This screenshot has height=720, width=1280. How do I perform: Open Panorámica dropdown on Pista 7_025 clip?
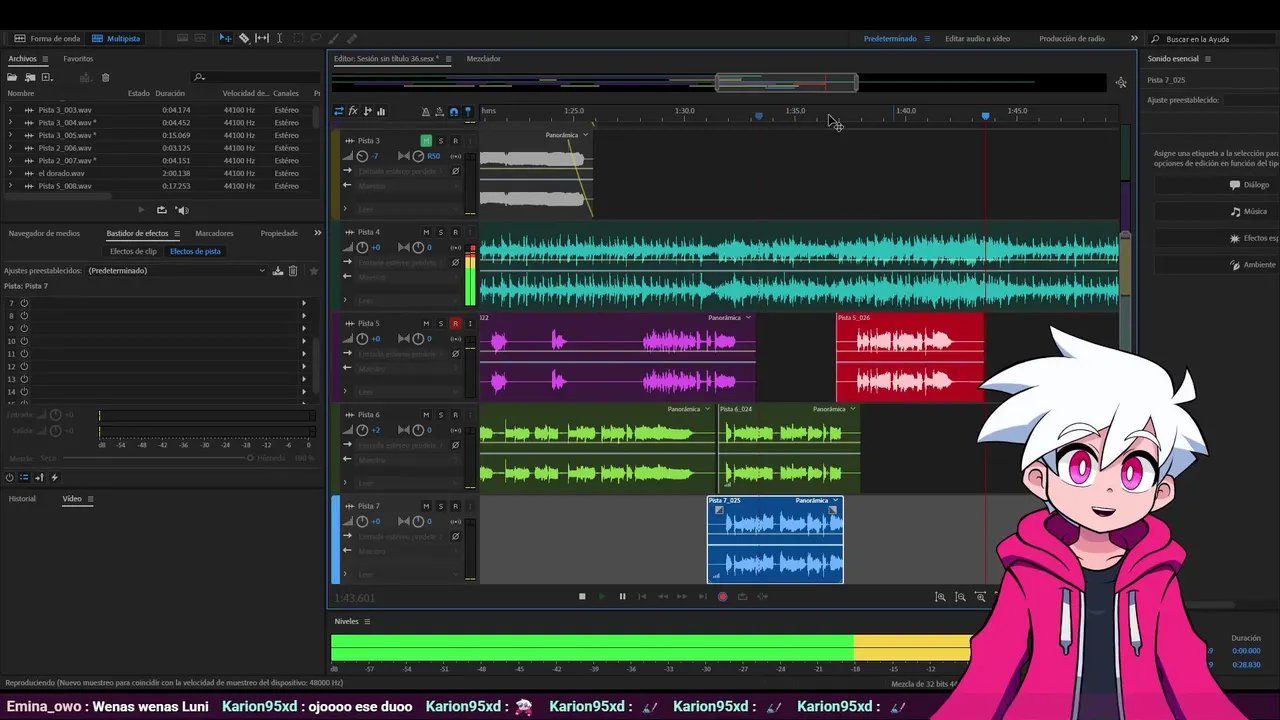(835, 500)
